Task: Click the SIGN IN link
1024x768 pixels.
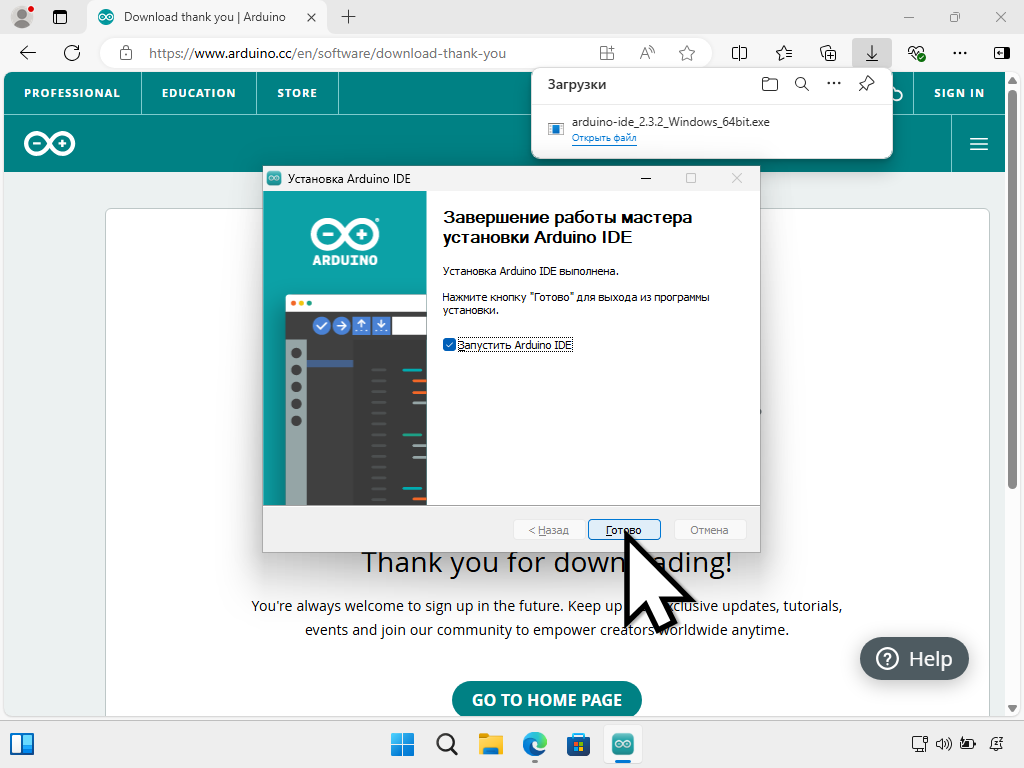Action: 959,93
